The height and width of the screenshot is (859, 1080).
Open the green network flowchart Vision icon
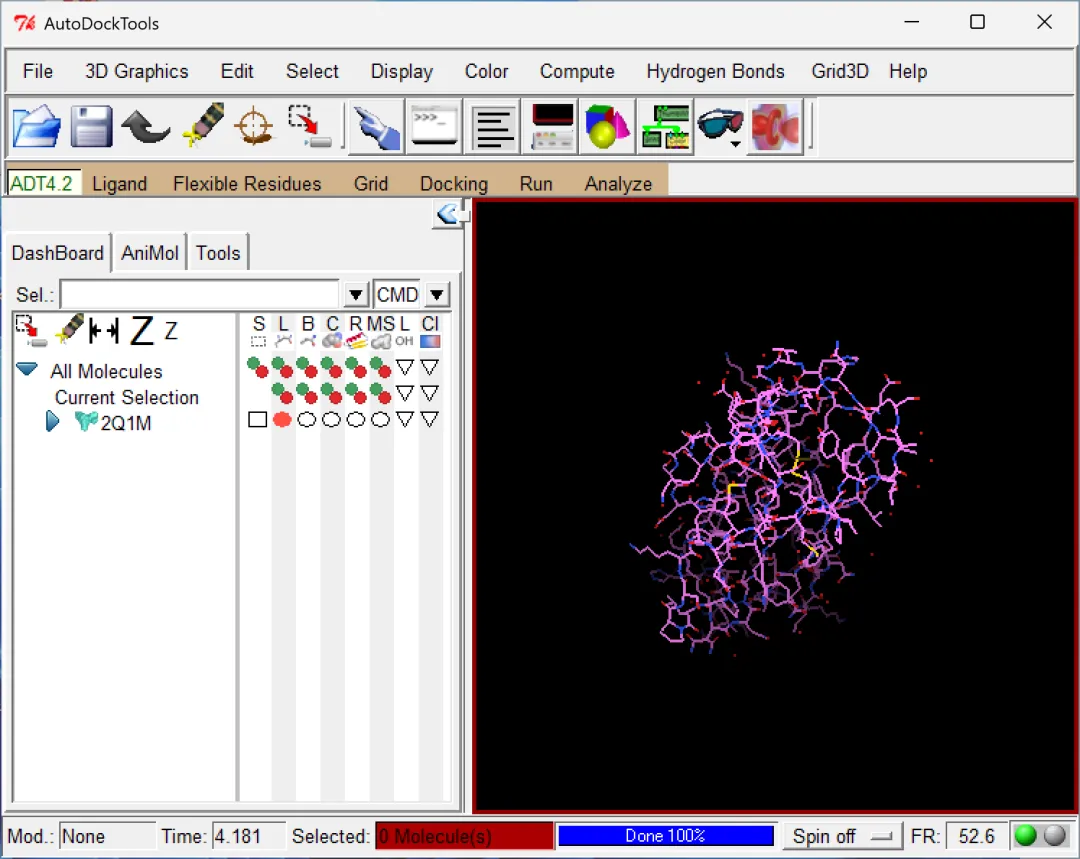(x=665, y=127)
